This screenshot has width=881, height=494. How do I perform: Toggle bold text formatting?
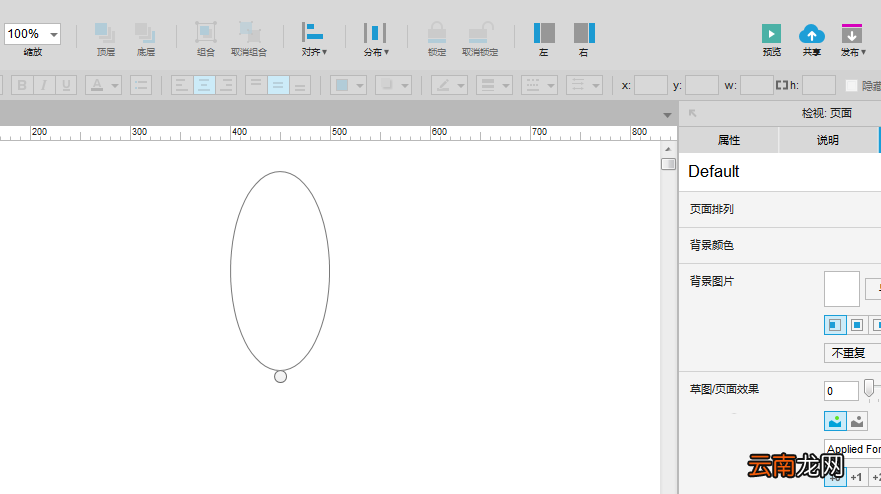click(22, 85)
